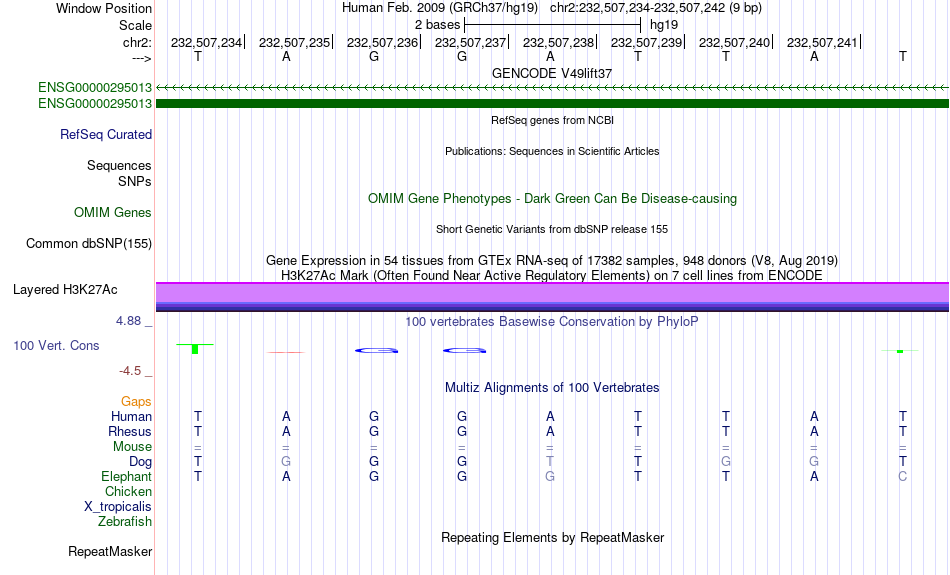The image size is (950, 575).
Task: Click the faded T base in Dog row
Action: coord(550,462)
